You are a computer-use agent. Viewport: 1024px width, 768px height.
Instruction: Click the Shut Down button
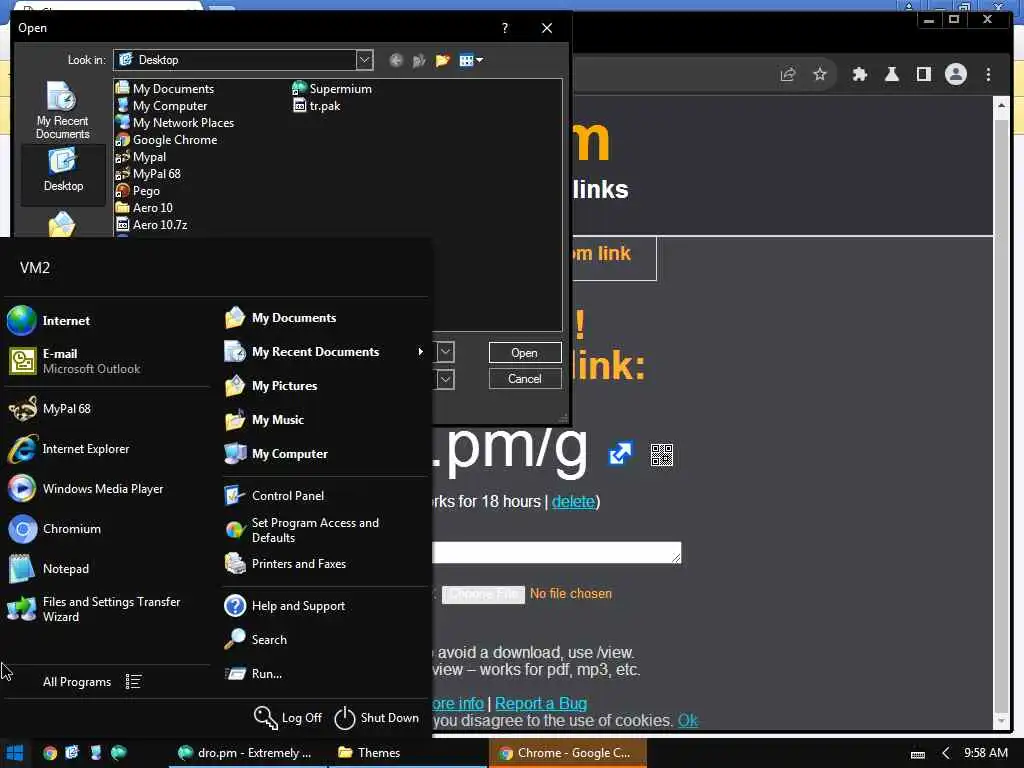point(377,718)
